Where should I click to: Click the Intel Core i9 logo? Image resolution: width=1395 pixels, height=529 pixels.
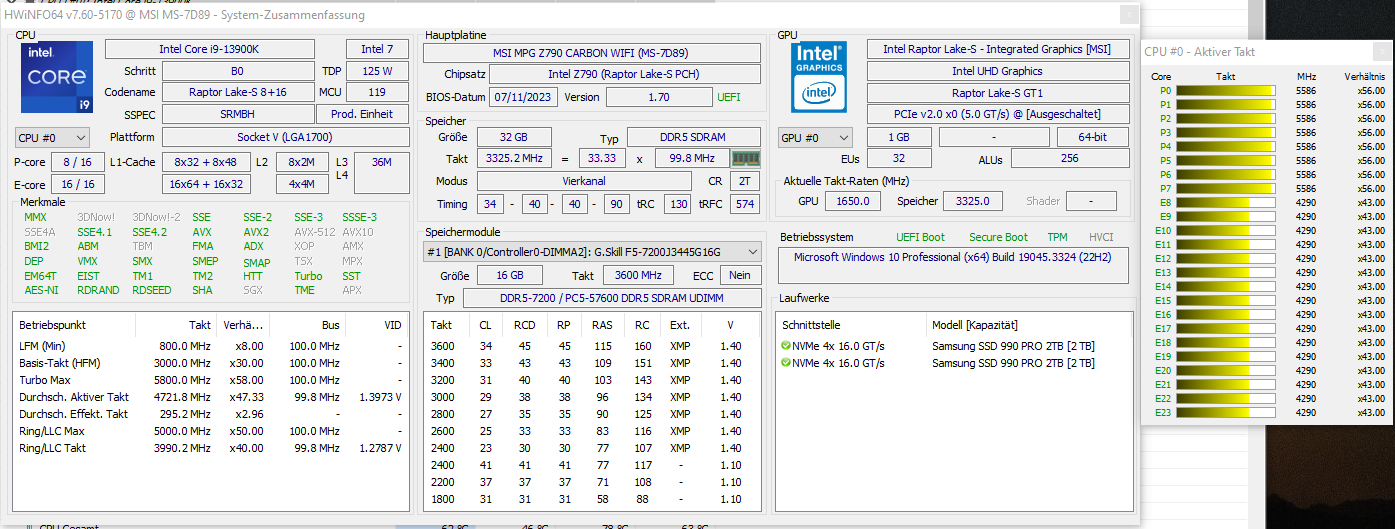coord(57,77)
